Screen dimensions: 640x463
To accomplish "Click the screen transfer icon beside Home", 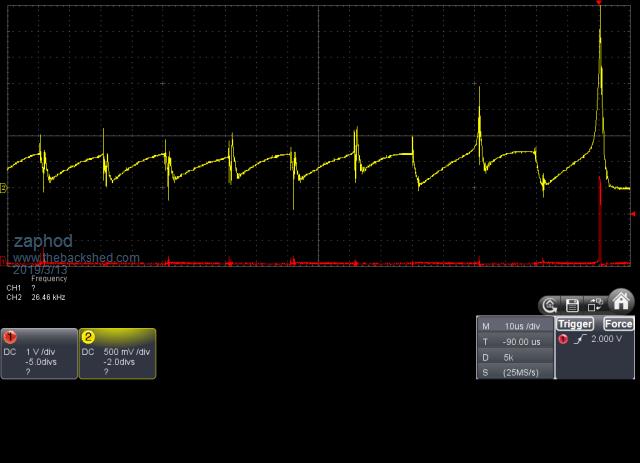I will 596,305.
